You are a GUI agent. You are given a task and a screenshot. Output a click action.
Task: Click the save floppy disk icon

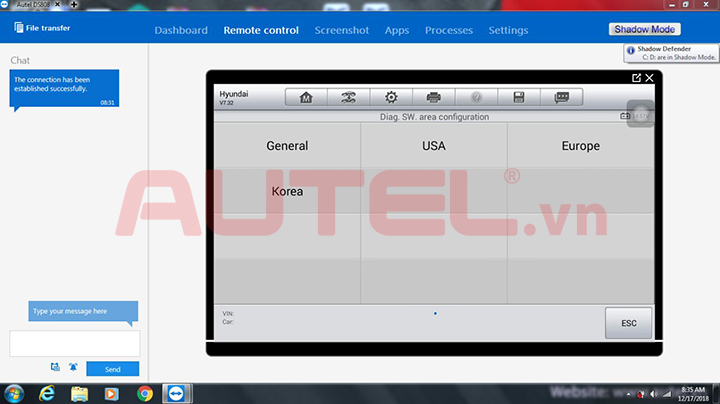(x=519, y=97)
